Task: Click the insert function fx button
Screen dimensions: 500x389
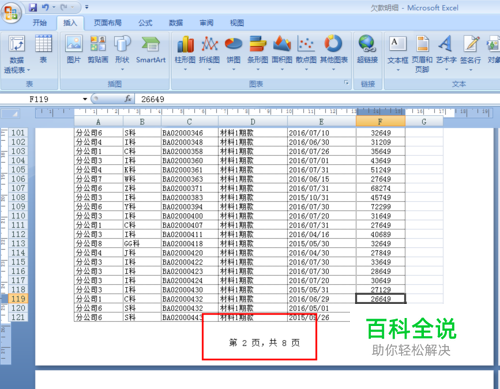Action: tap(128, 99)
